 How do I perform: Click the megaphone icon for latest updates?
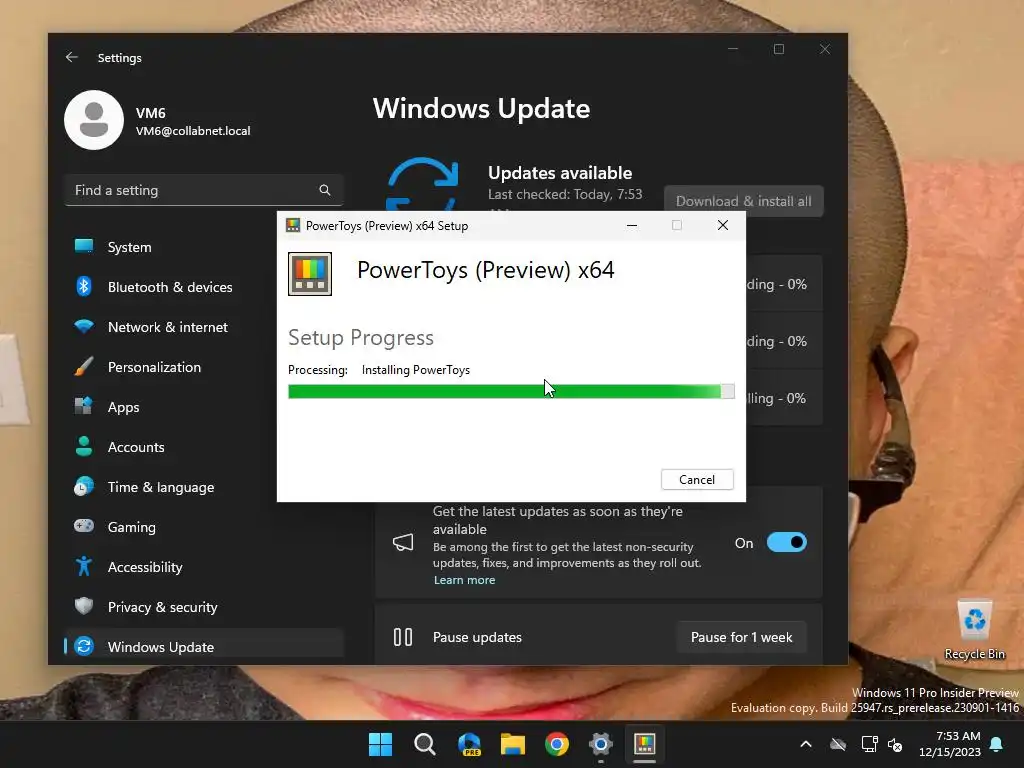(x=403, y=543)
